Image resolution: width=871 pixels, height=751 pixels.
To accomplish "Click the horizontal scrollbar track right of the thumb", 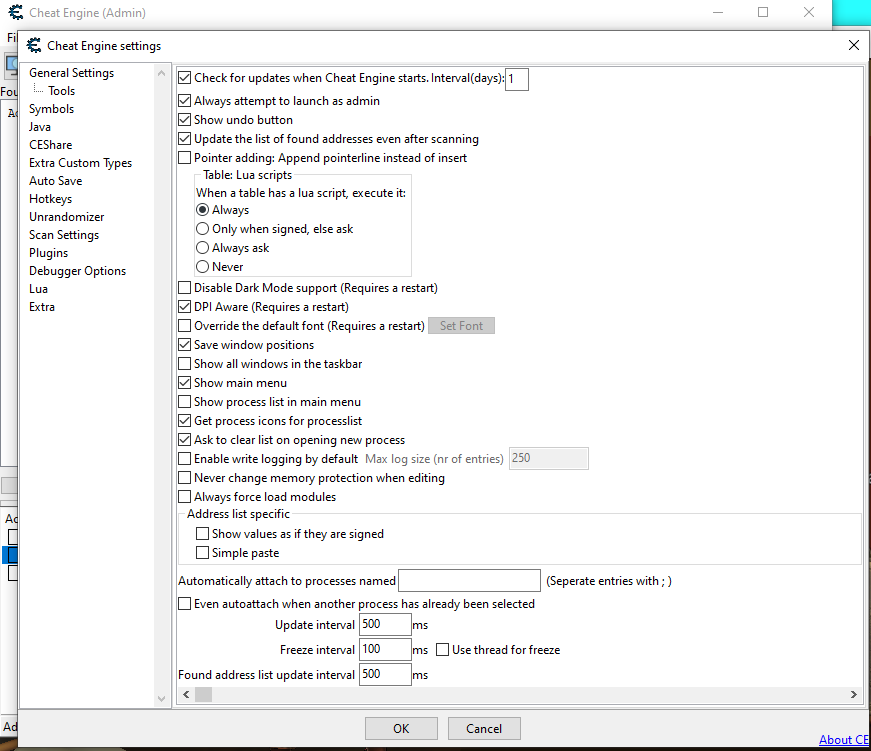I will [x=529, y=694].
